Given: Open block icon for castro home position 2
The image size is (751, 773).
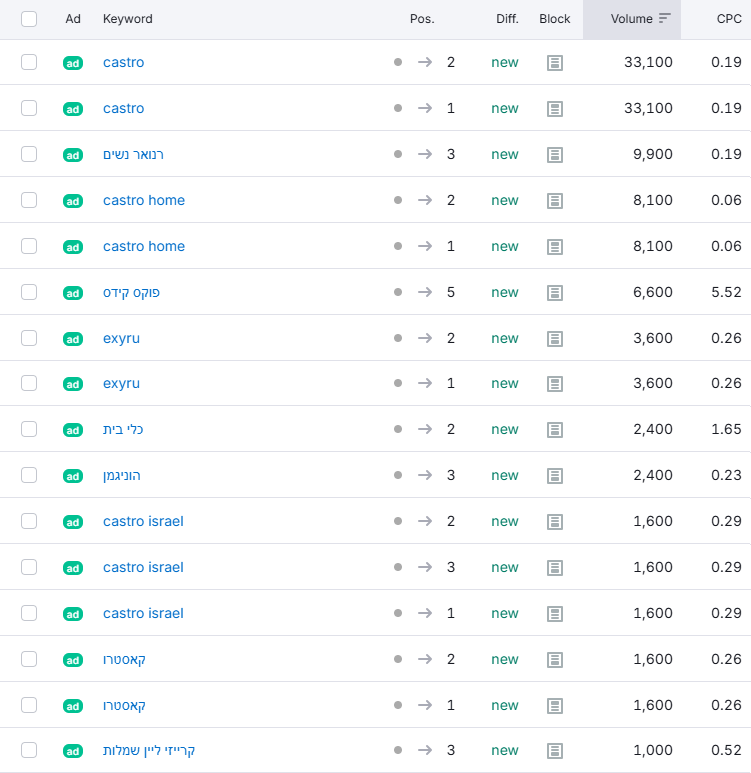Looking at the screenshot, I should 555,201.
